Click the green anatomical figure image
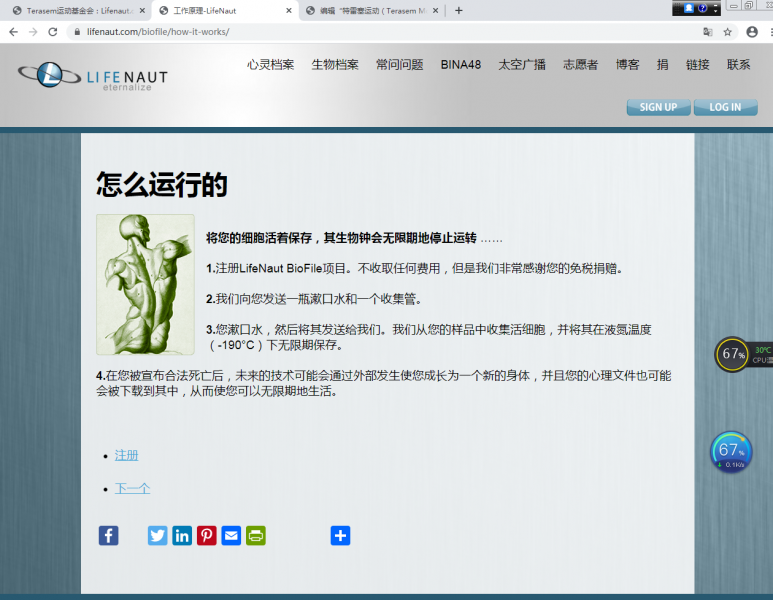The width and height of the screenshot is (773, 600). 145,284
